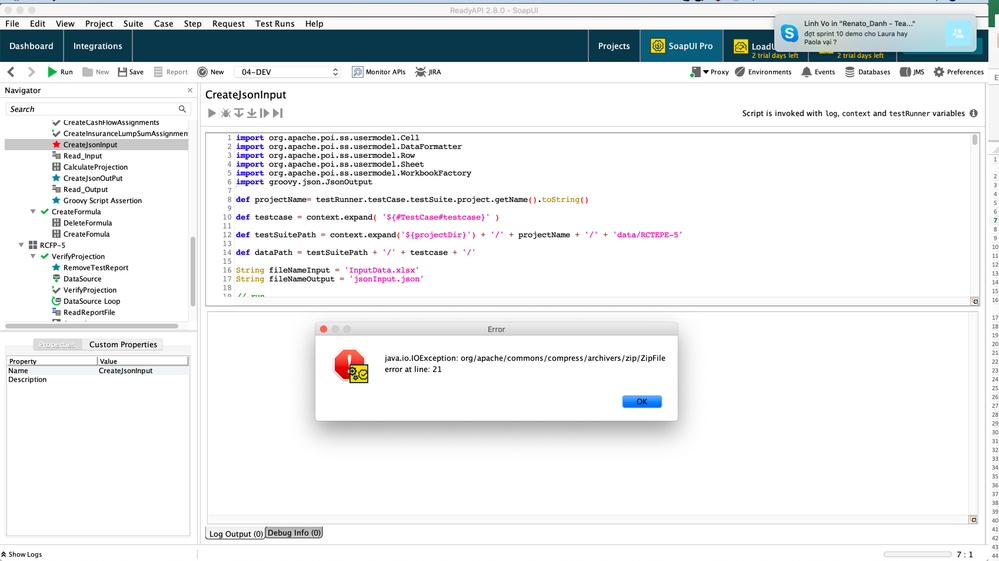Click OK in the Error dialog
Screen dimensions: 999x561
pyautogui.click(x=641, y=402)
